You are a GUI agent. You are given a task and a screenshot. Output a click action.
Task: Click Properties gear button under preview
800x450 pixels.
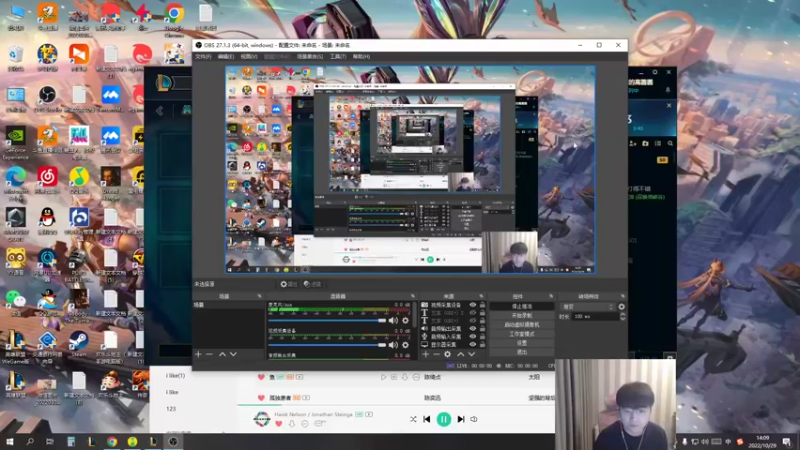(x=289, y=284)
